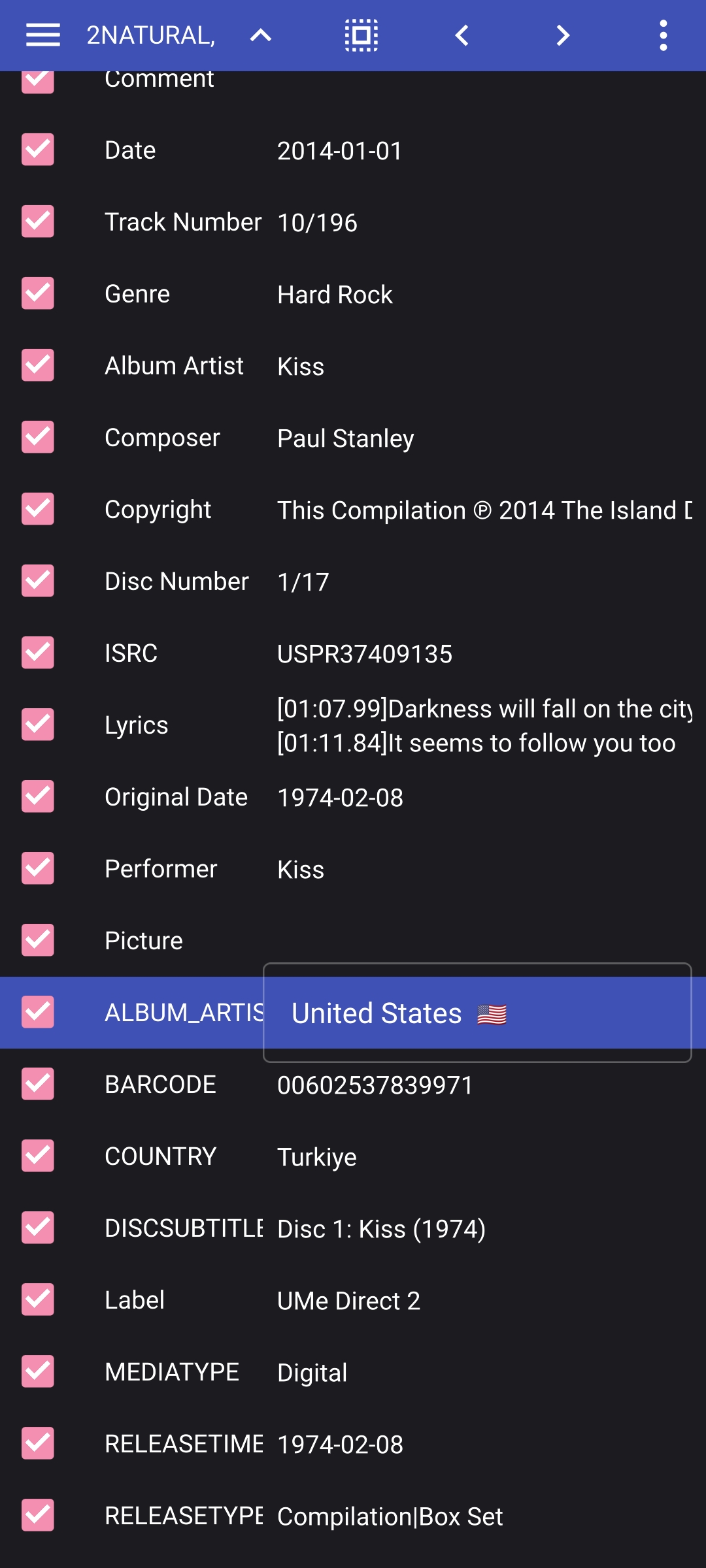Select the RELEASETYPE Compilation|Box Set value
This screenshot has width=706, height=1568.
tap(390, 1516)
